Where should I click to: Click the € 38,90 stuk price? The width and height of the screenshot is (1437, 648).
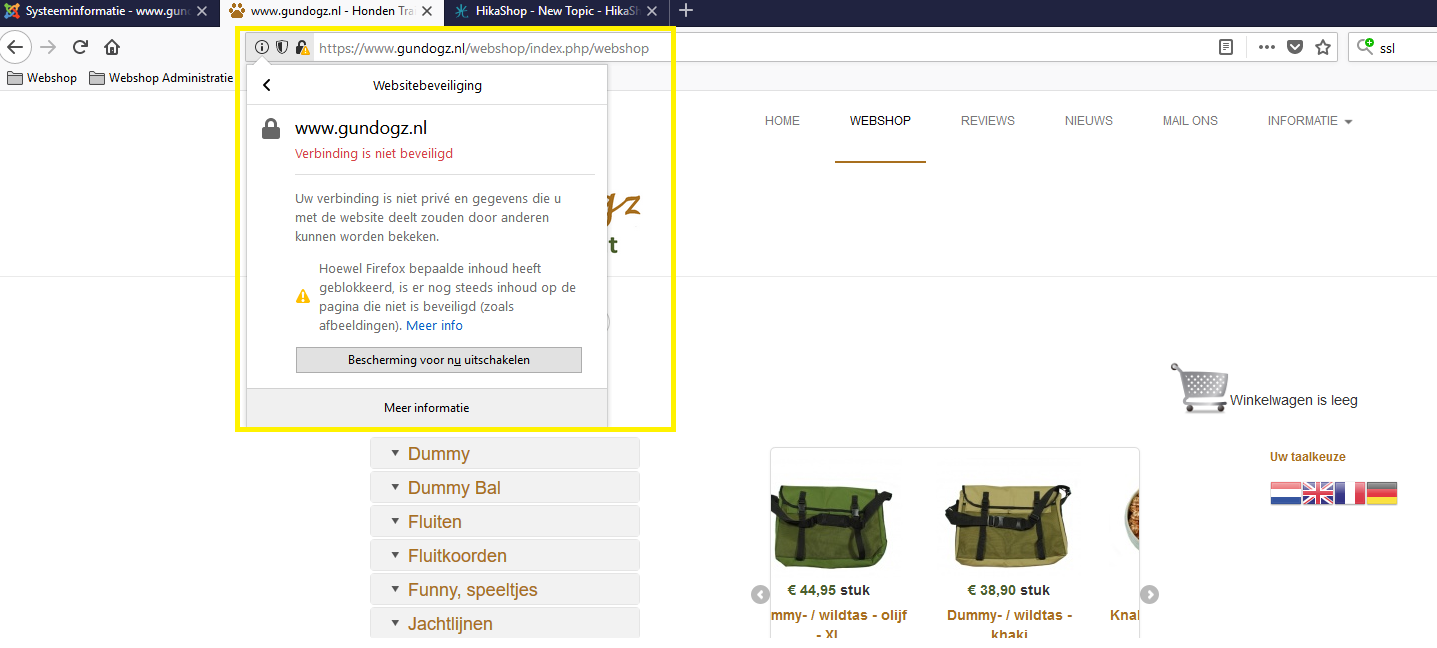coord(1009,590)
